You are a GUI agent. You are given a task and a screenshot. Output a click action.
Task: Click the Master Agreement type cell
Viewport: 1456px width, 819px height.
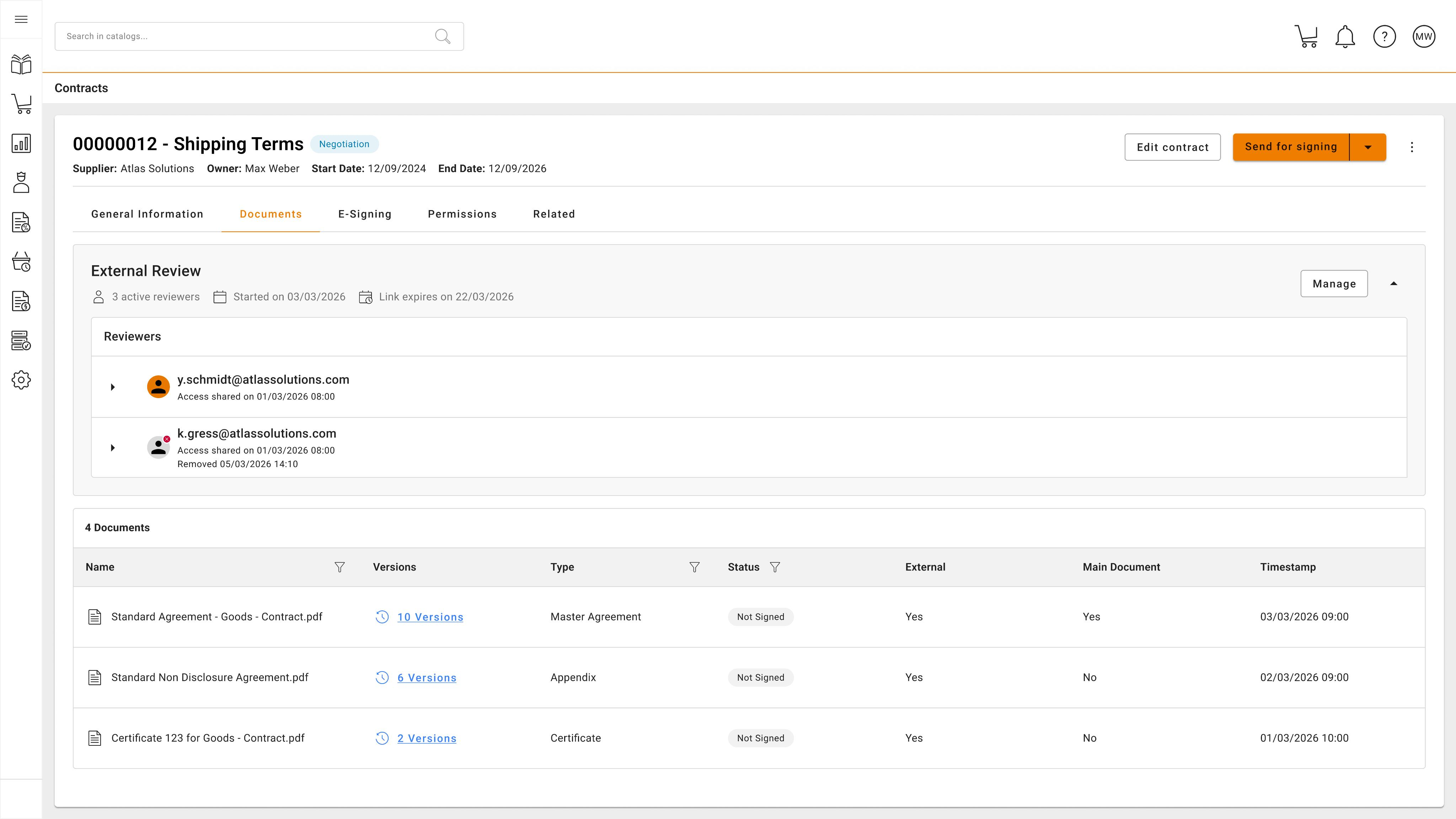(596, 617)
